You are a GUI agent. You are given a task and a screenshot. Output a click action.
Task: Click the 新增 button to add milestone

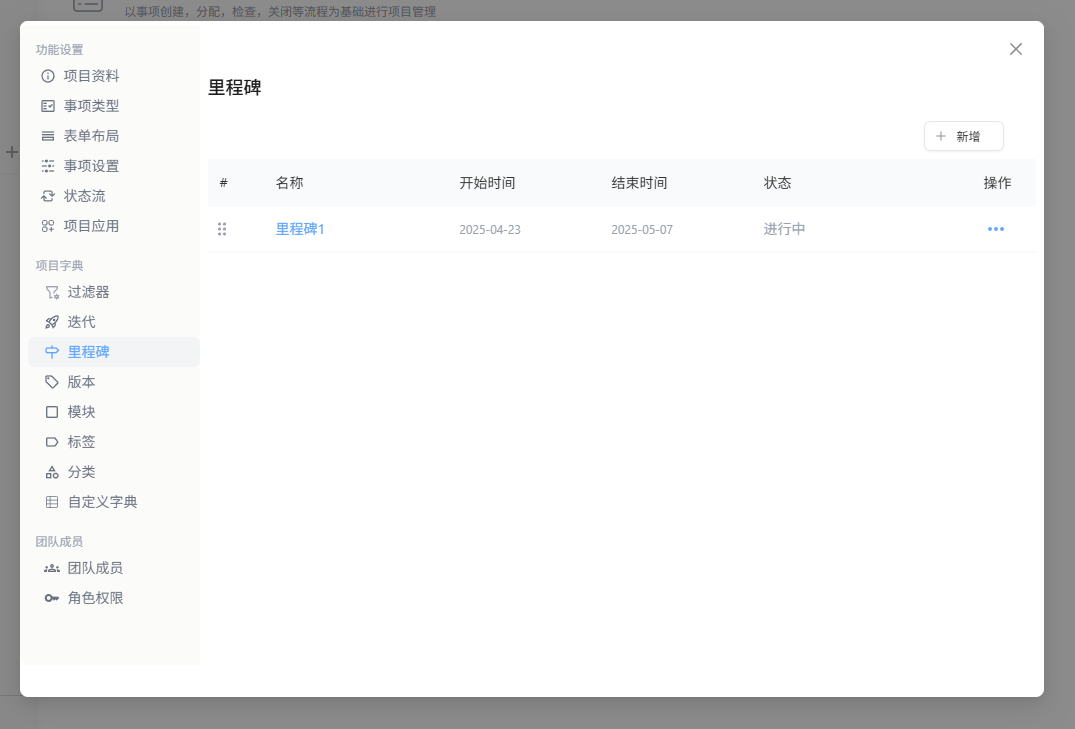click(964, 136)
